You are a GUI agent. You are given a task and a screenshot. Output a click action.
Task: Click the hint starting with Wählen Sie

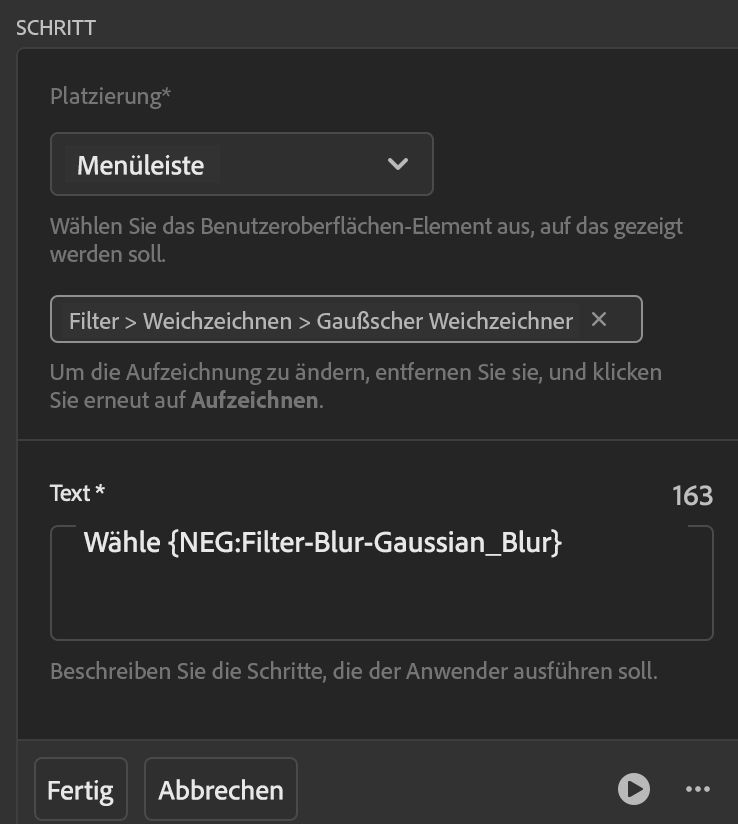(x=366, y=239)
